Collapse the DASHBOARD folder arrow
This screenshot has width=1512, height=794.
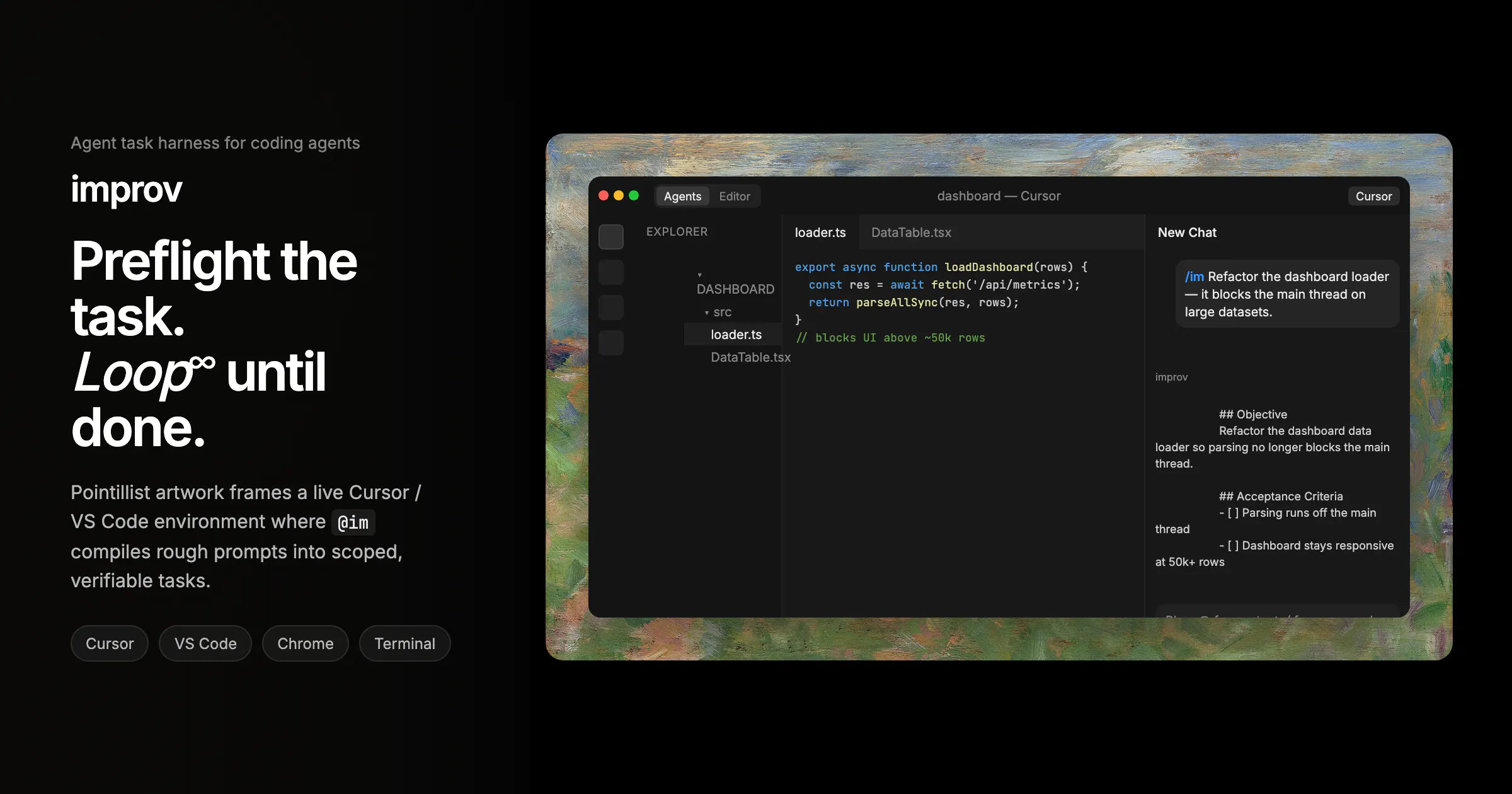point(699,275)
